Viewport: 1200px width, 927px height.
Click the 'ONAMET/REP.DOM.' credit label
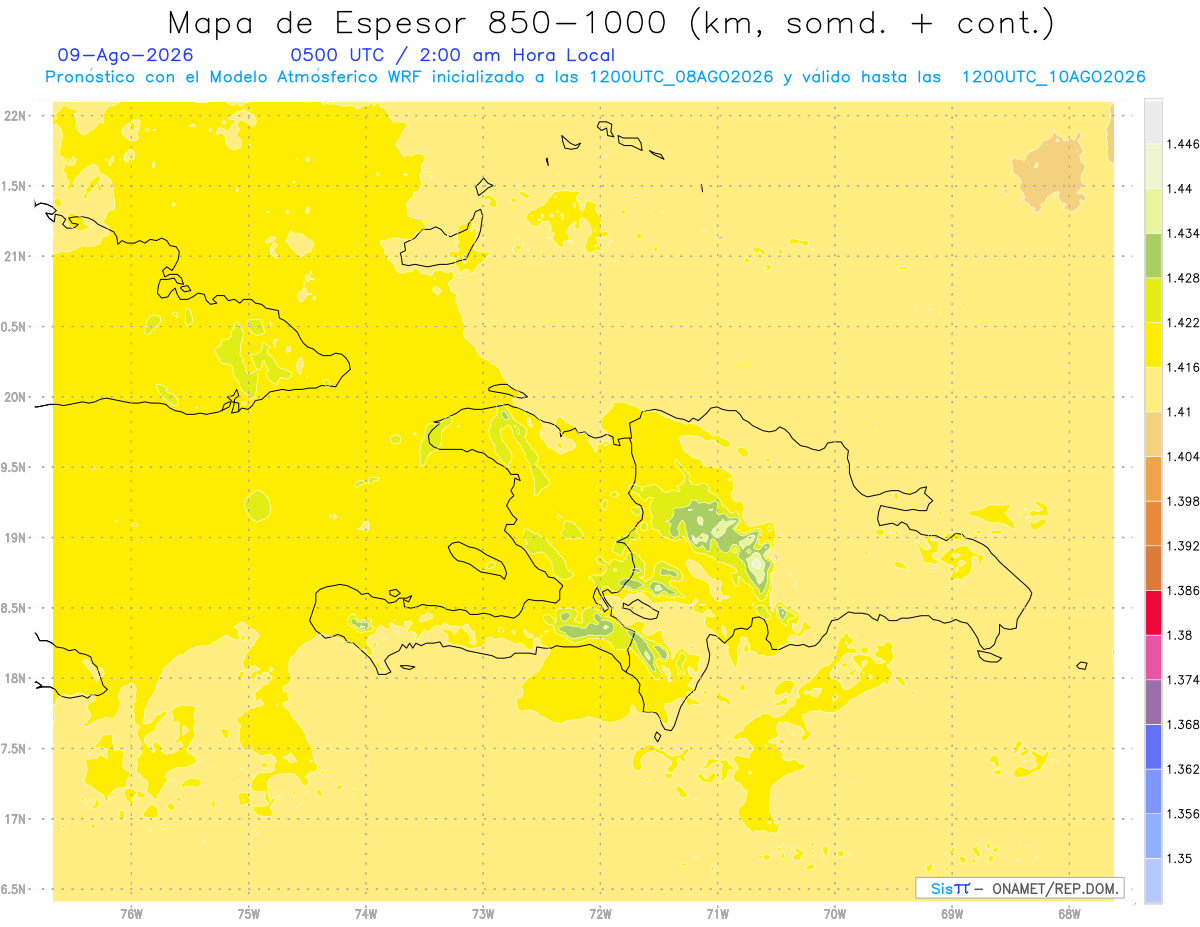point(1055,888)
